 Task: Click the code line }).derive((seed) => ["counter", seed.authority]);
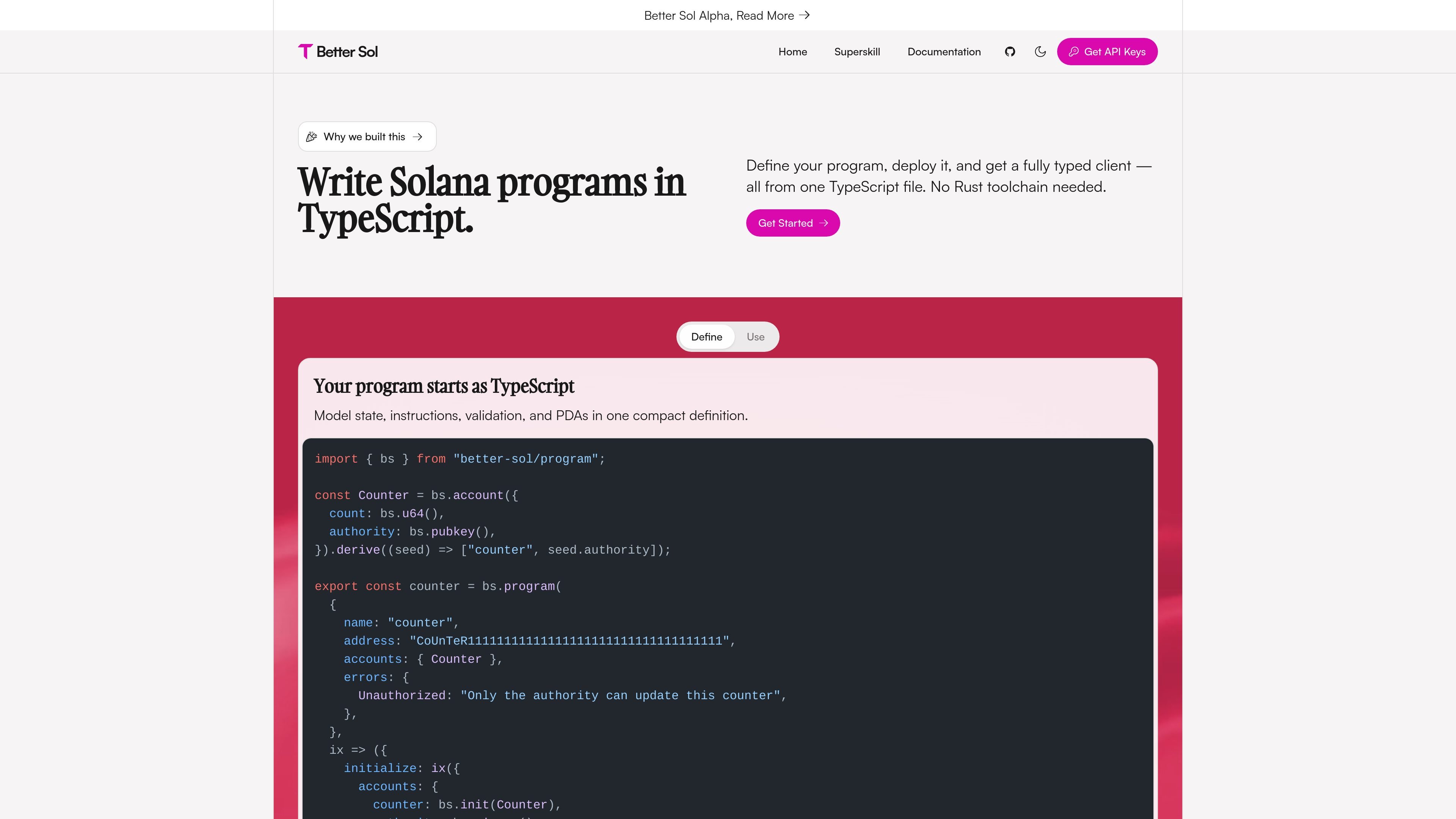click(x=493, y=550)
